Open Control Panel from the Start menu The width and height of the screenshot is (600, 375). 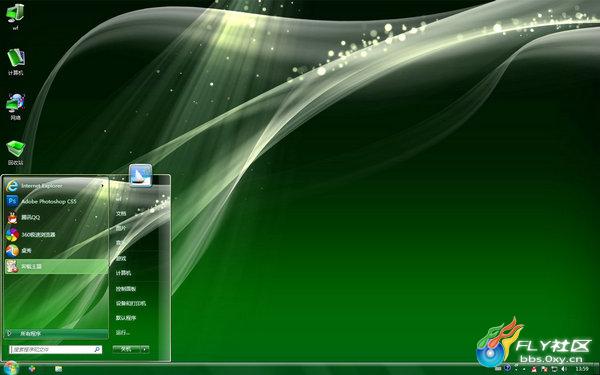[x=126, y=289]
